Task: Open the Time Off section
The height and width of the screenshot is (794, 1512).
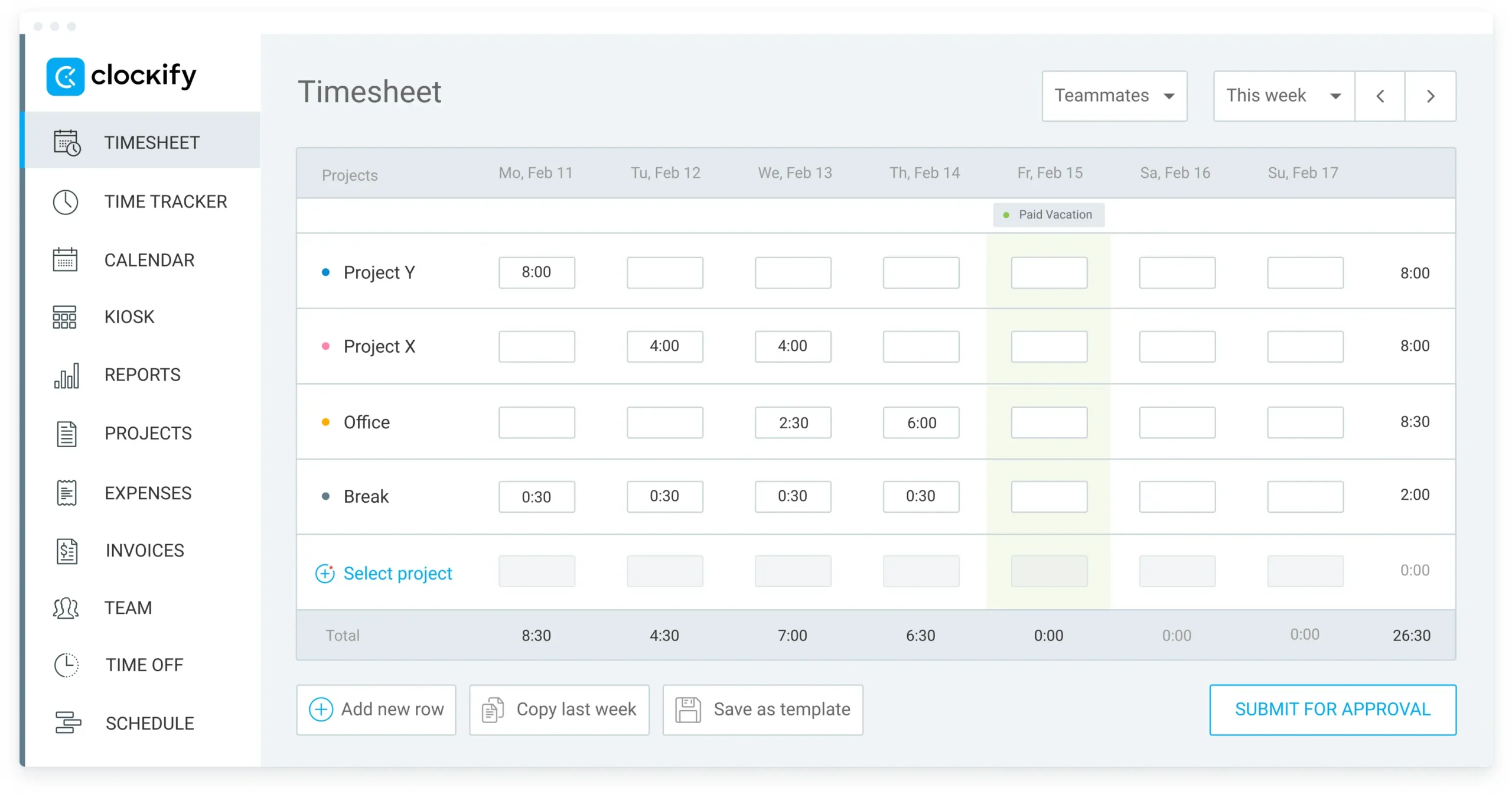Action: pos(66,665)
